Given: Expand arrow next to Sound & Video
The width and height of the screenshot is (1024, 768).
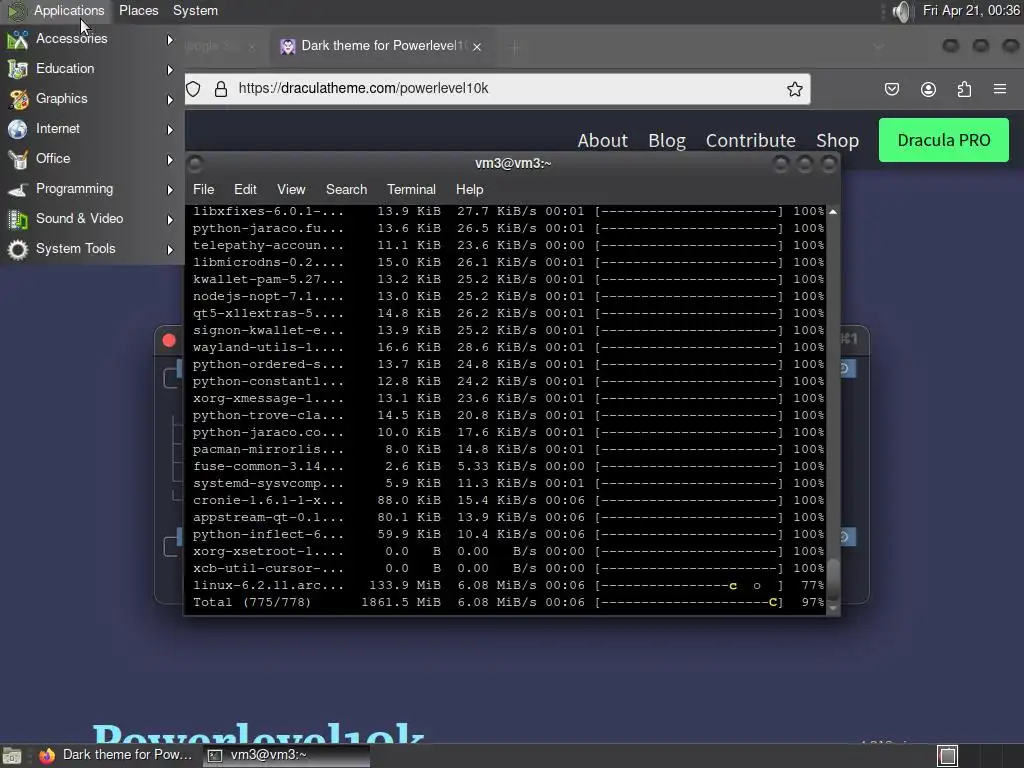Looking at the screenshot, I should point(170,220).
